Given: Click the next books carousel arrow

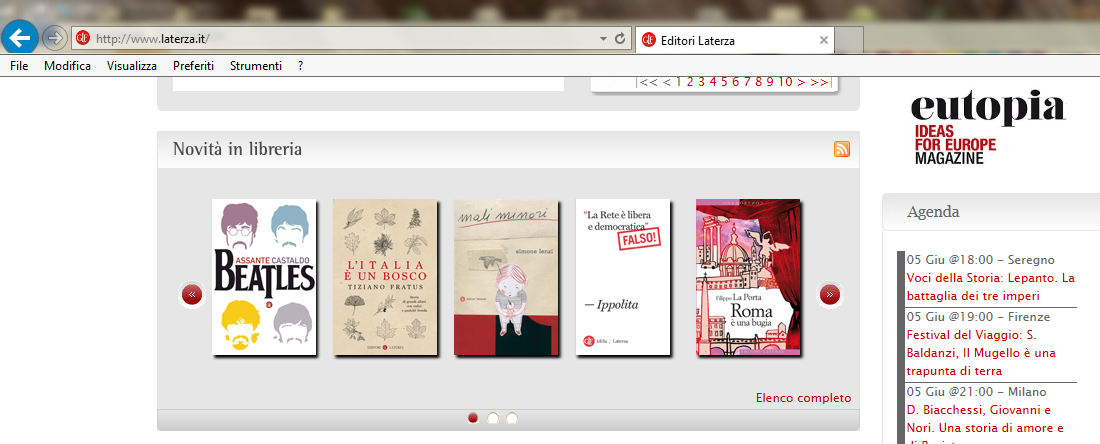Looking at the screenshot, I should (x=829, y=294).
